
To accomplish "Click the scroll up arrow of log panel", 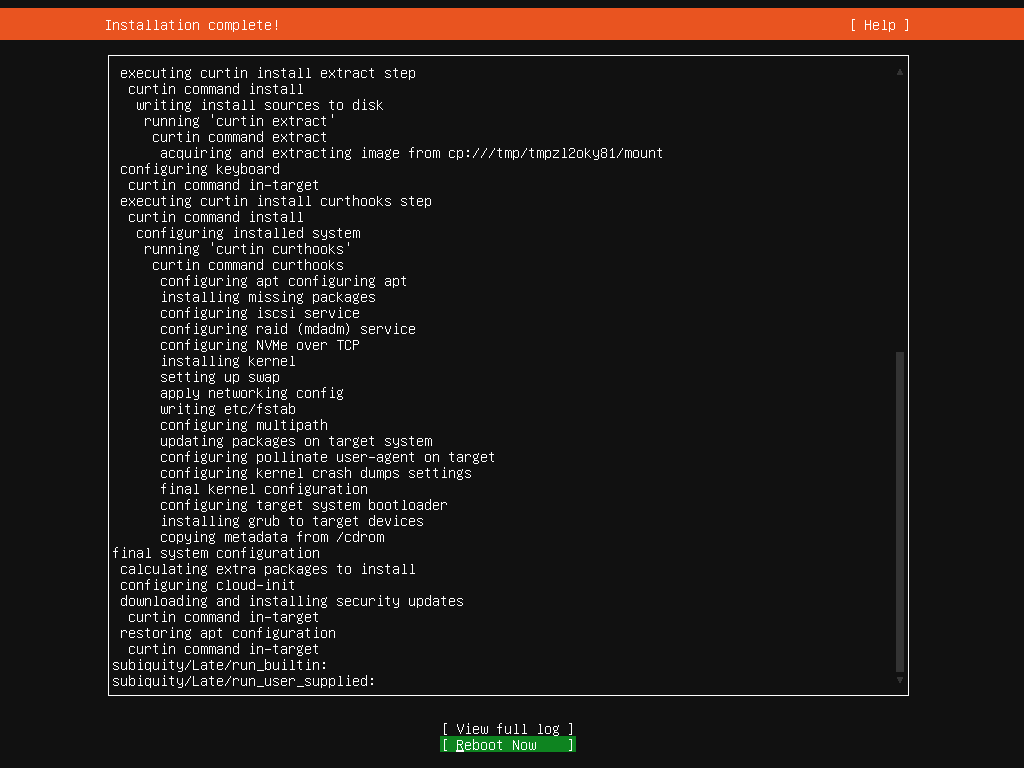I will pos(900,72).
